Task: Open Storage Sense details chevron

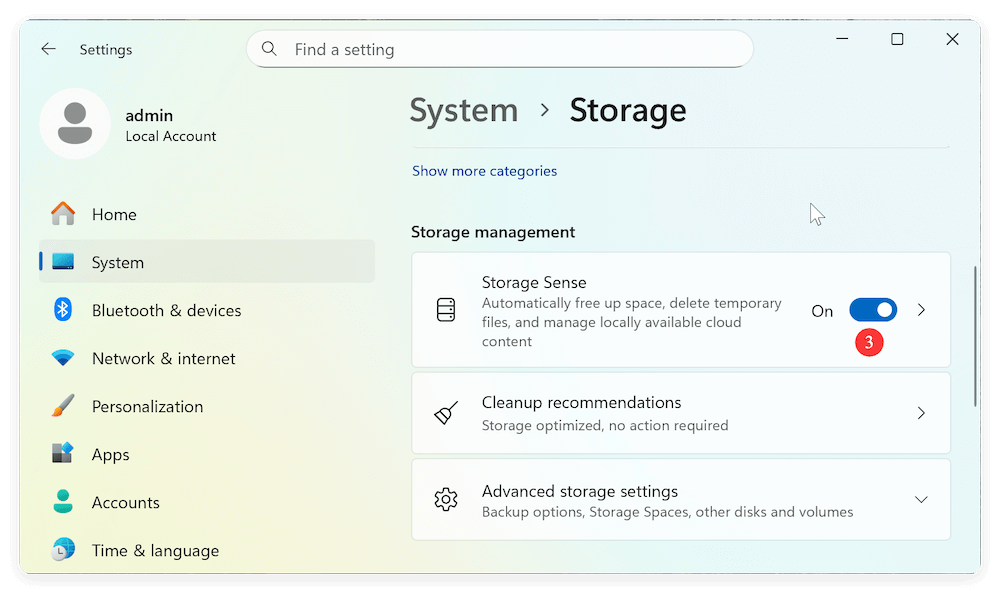Action: (921, 311)
